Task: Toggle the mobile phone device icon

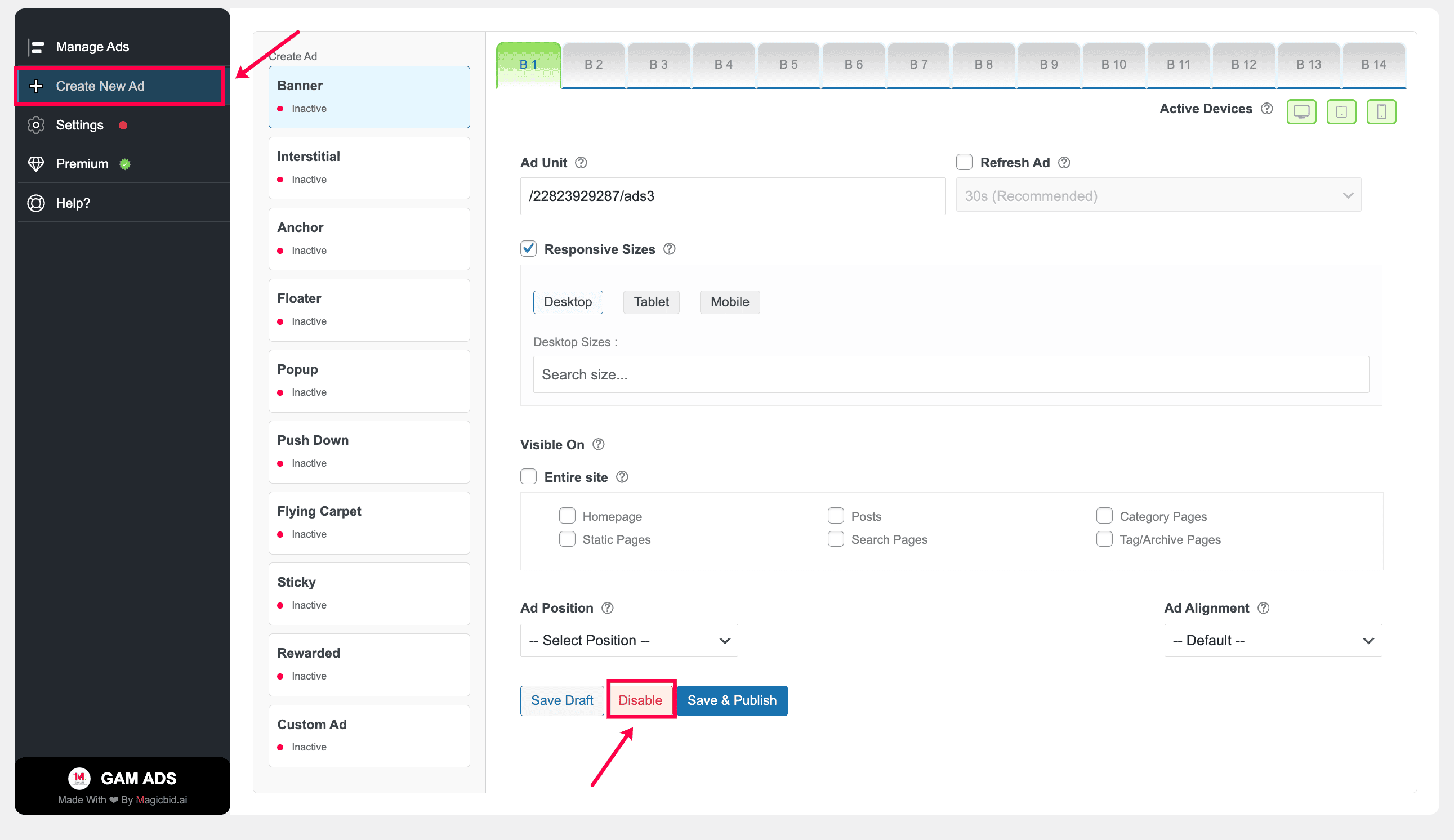Action: coord(1381,111)
